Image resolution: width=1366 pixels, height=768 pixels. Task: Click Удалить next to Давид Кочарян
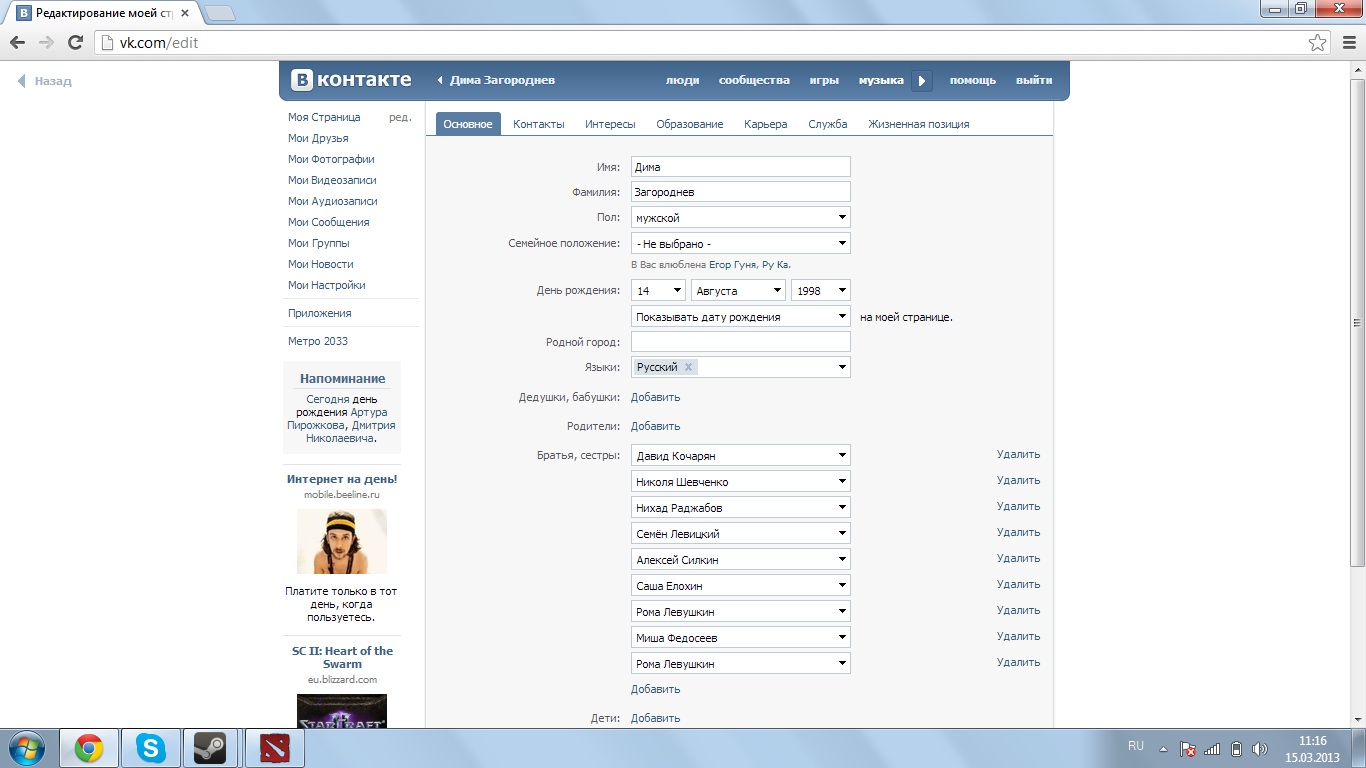1018,454
